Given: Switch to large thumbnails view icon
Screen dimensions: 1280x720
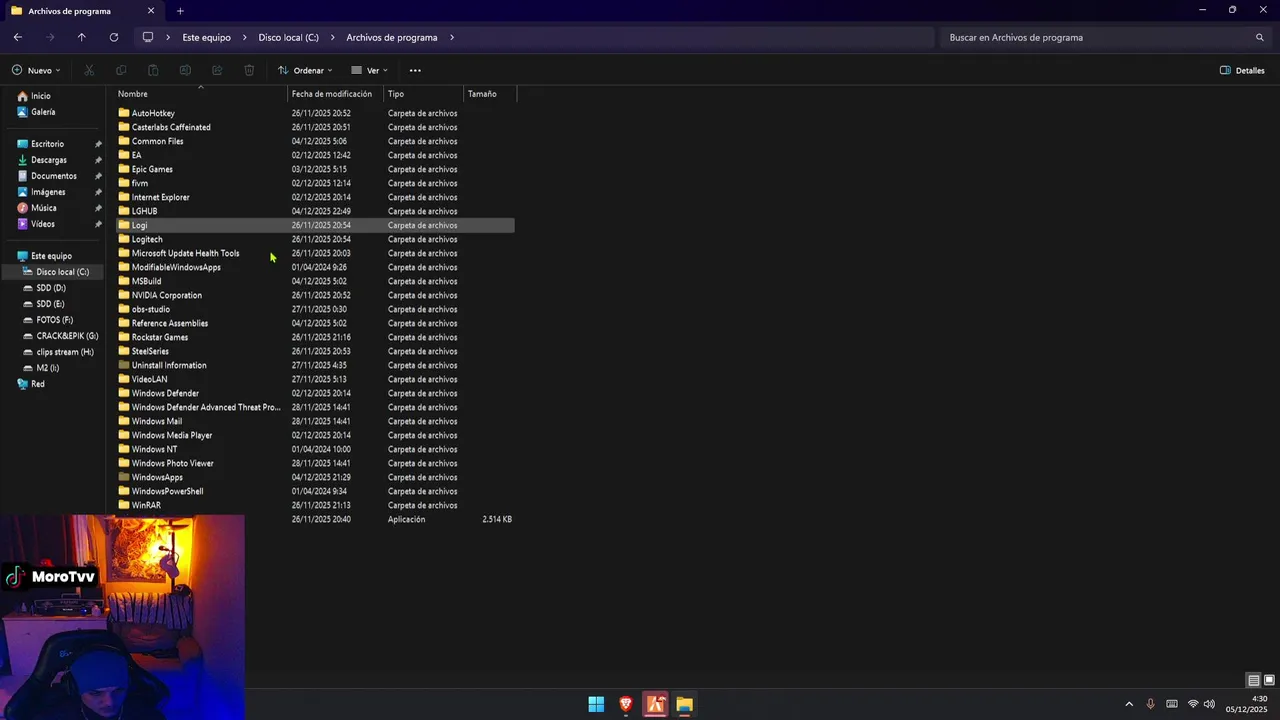Looking at the screenshot, I should click(1268, 680).
